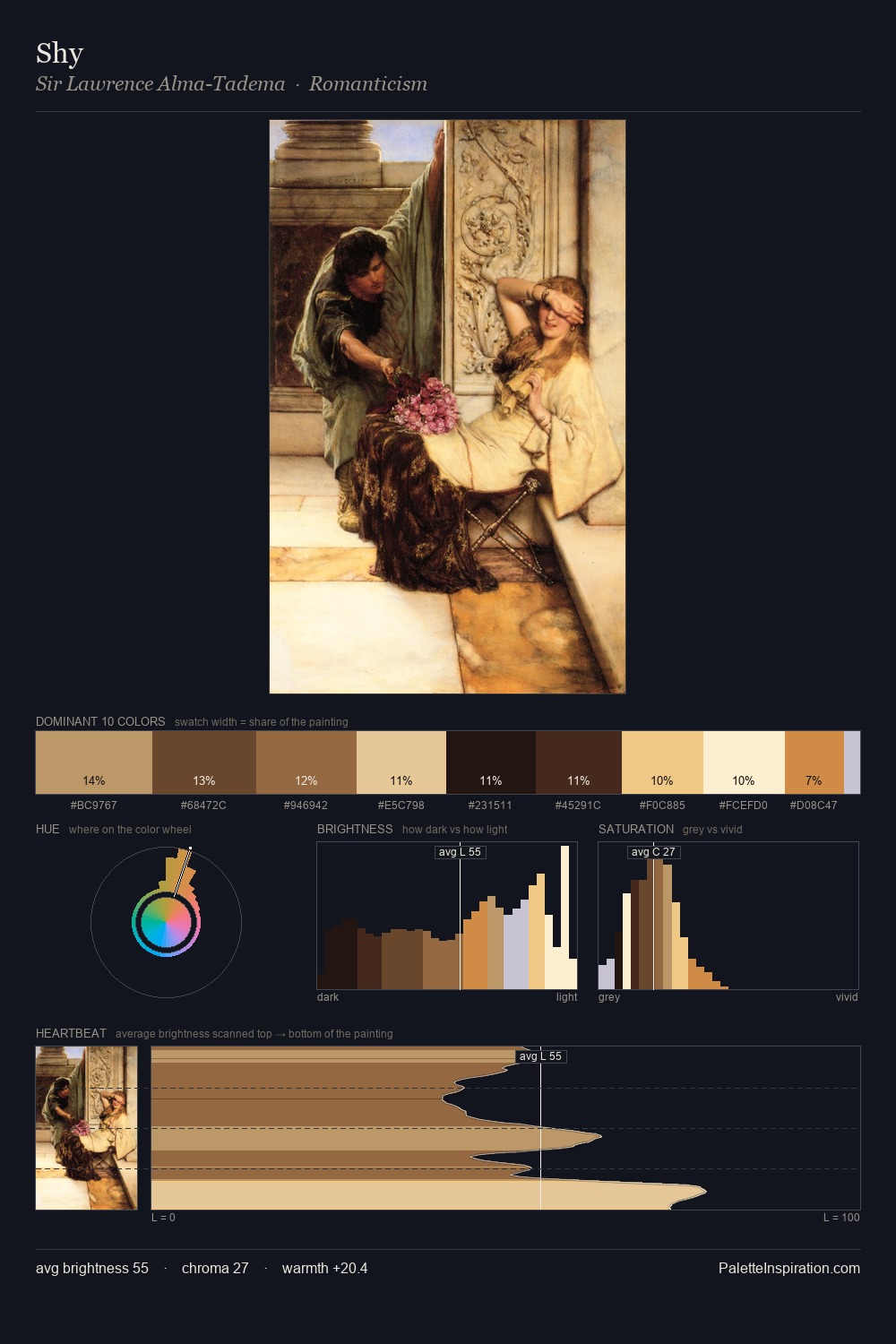896x1344 pixels.
Task: Select the #946942 swatch showing 12%
Action: (x=306, y=762)
